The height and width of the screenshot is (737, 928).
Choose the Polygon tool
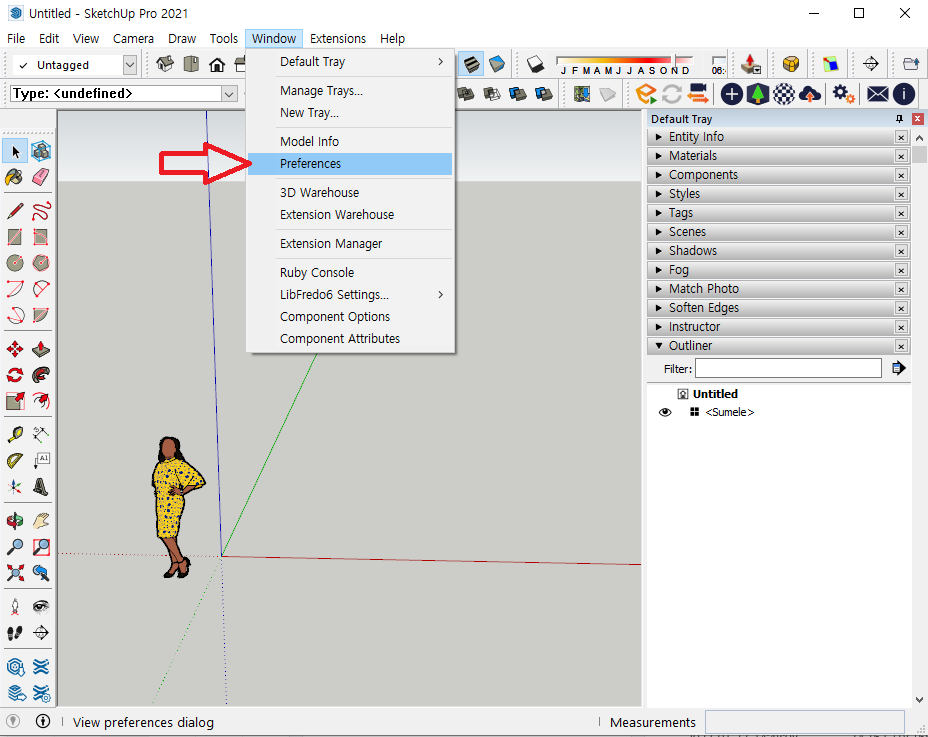point(41,263)
